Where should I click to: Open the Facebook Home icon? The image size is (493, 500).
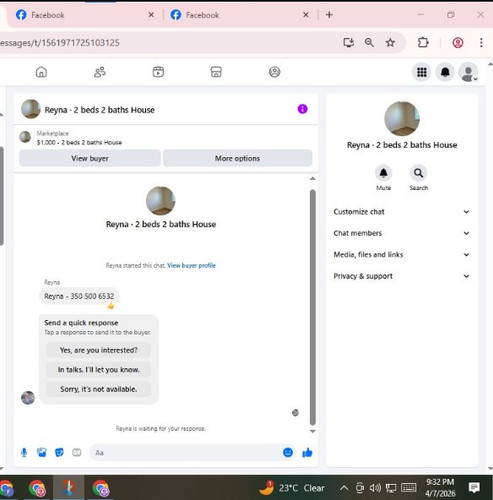click(41, 72)
